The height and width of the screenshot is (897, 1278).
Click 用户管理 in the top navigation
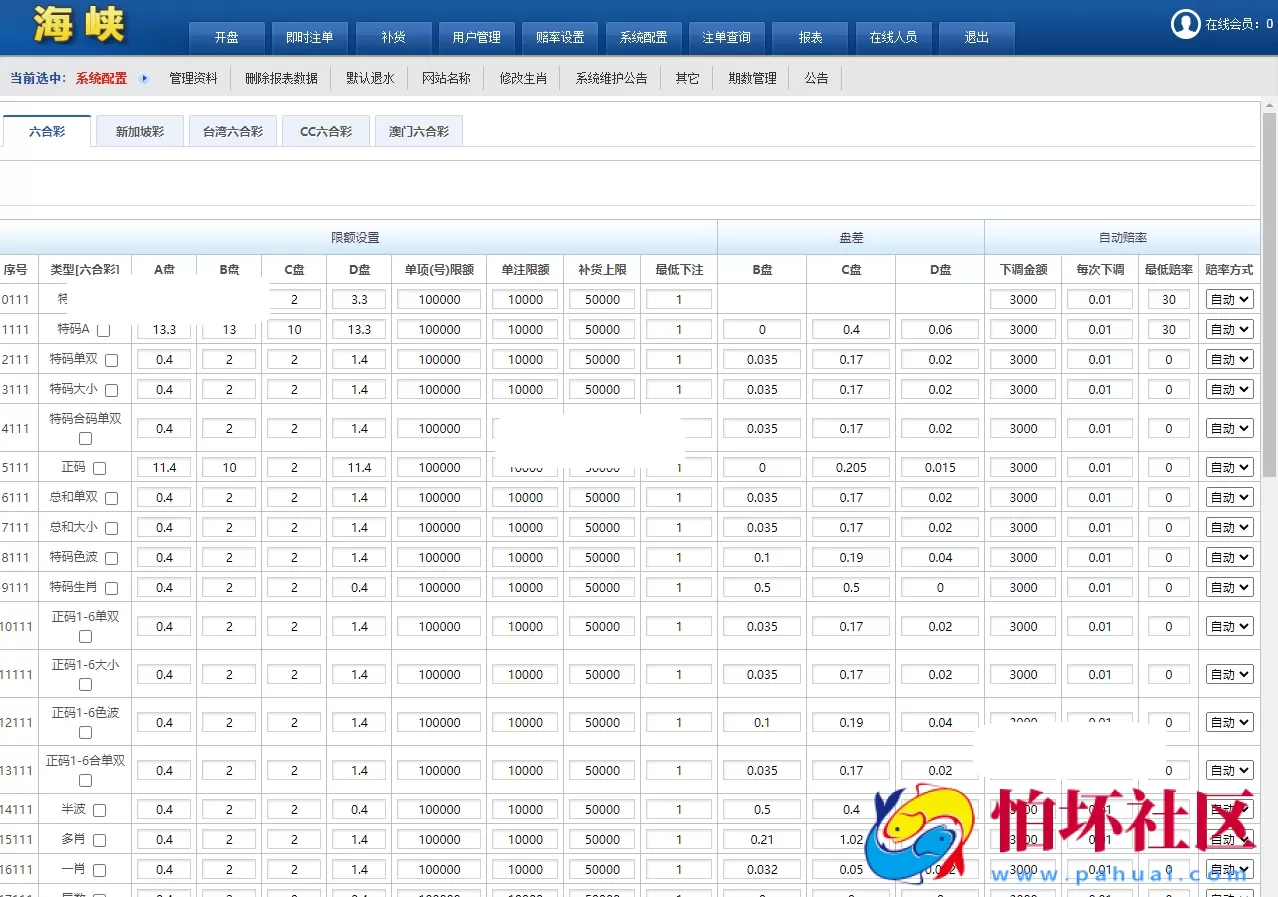(477, 37)
